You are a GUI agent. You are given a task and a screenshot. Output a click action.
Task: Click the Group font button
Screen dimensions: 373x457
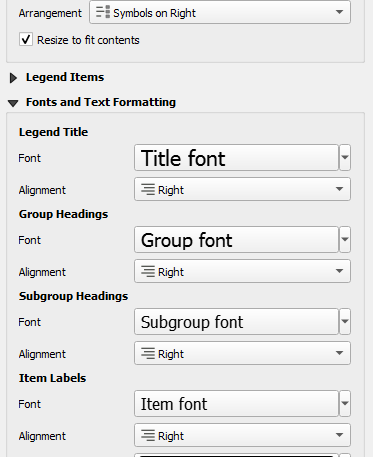tap(236, 240)
